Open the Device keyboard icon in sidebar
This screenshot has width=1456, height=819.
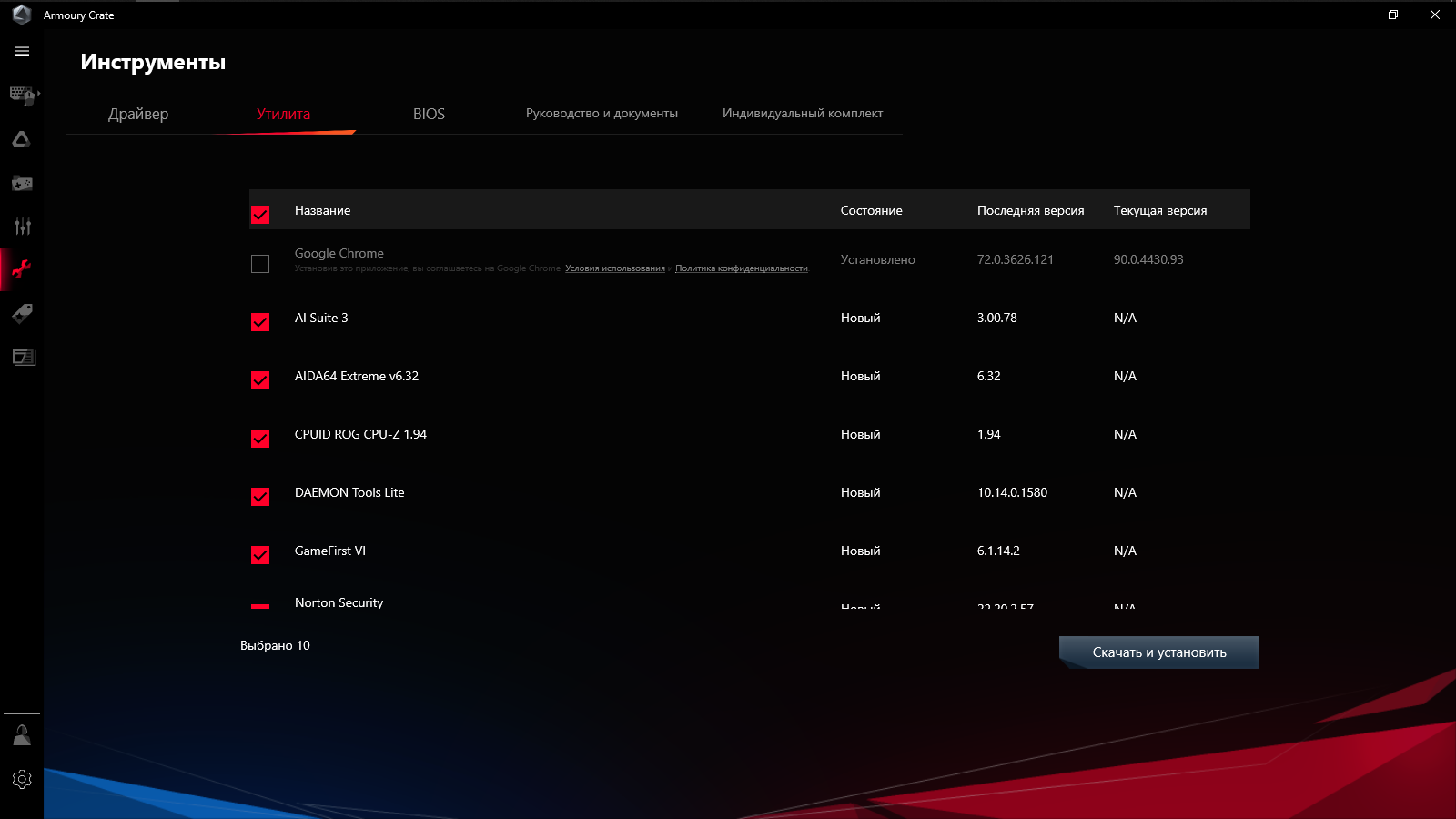(22, 95)
